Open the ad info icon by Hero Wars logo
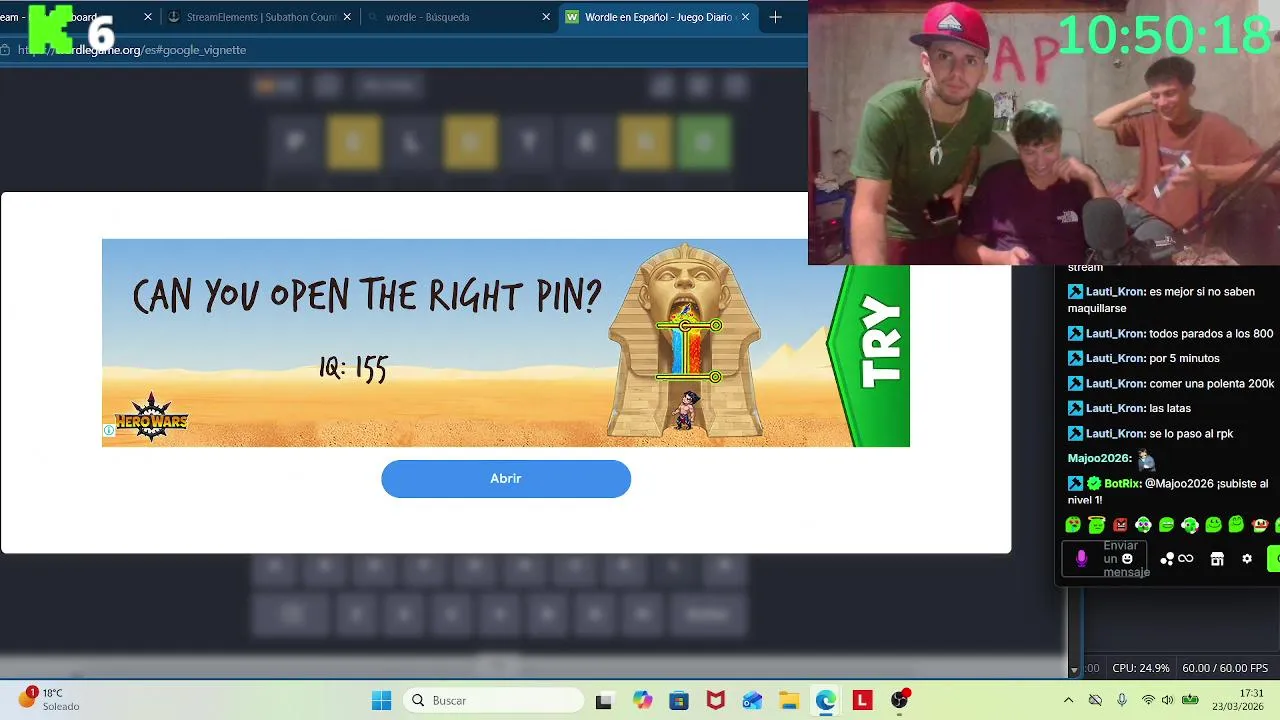This screenshot has height=720, width=1280. [109, 431]
